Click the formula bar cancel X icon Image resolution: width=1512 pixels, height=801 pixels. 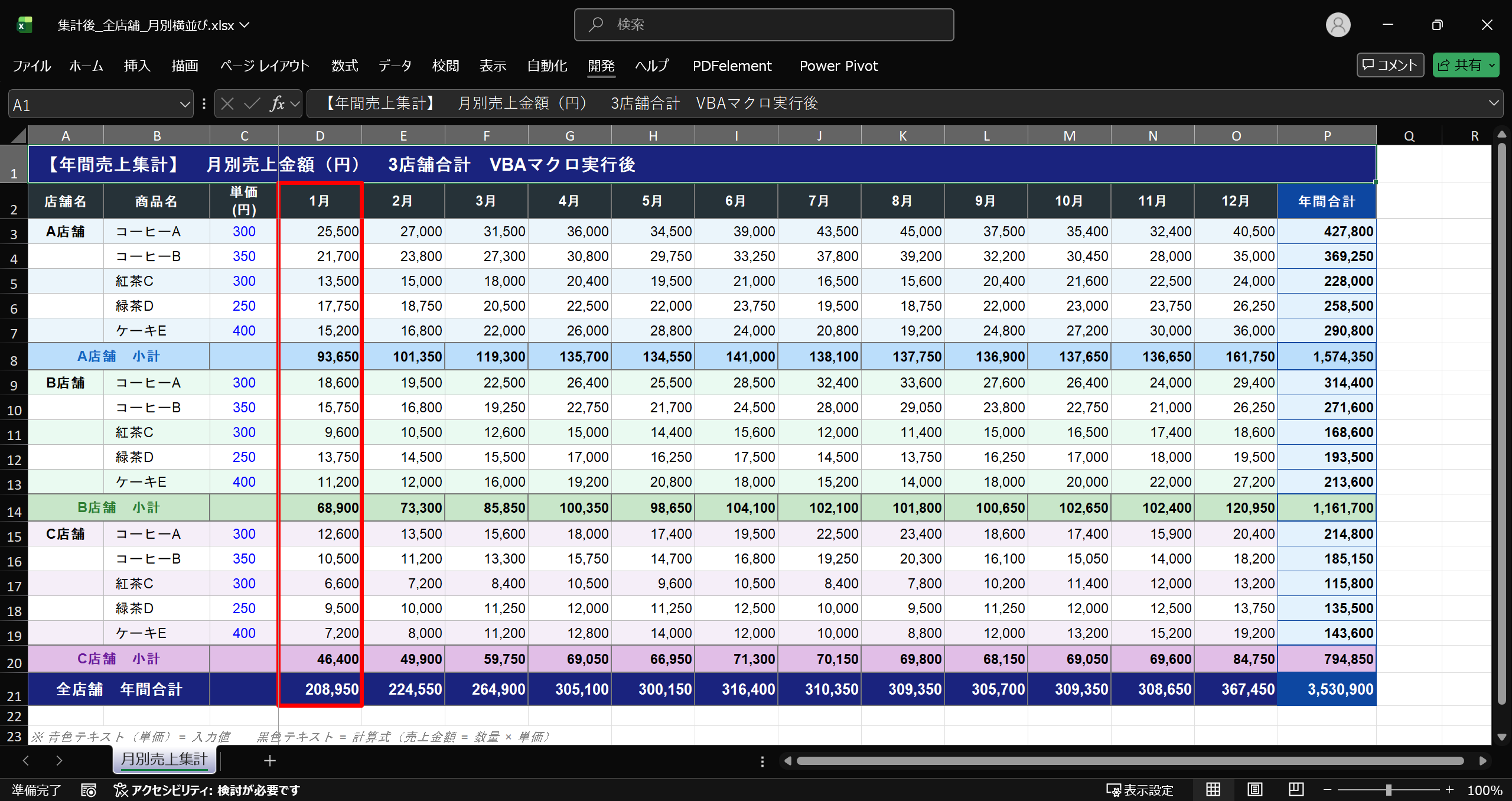tap(227, 104)
